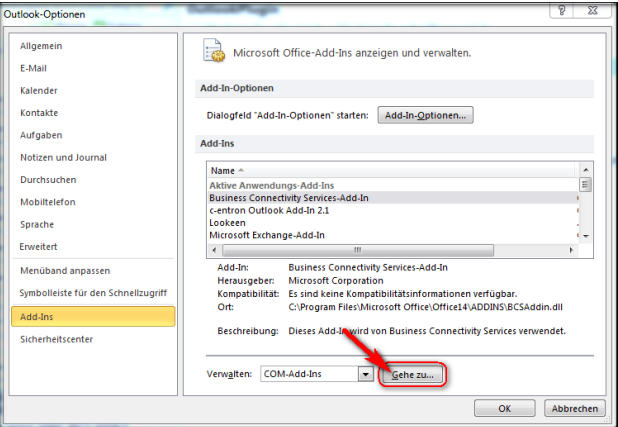This screenshot has width=618, height=427.
Task: Click the Add-Ins puzzle page icon
Action: (x=213, y=50)
